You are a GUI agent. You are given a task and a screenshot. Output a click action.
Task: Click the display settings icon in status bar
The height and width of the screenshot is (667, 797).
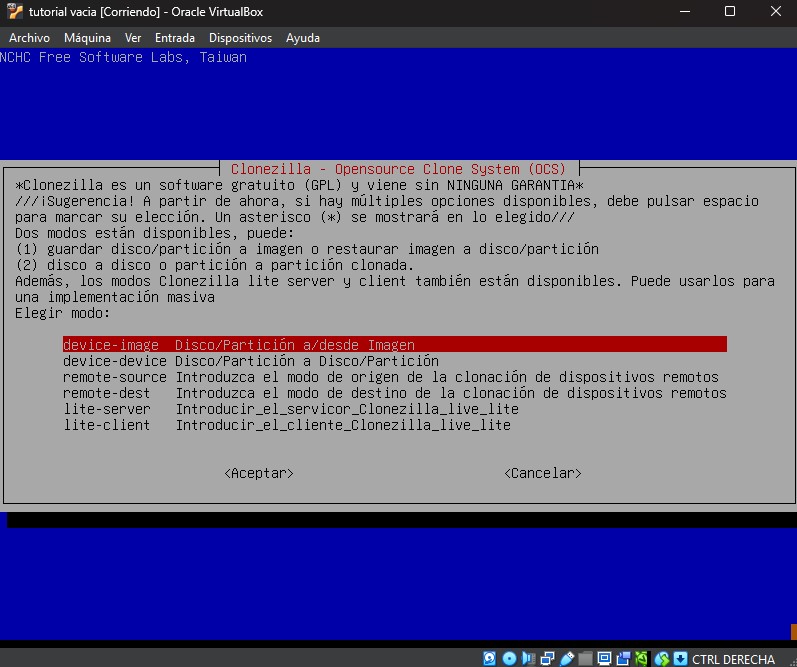click(604, 659)
